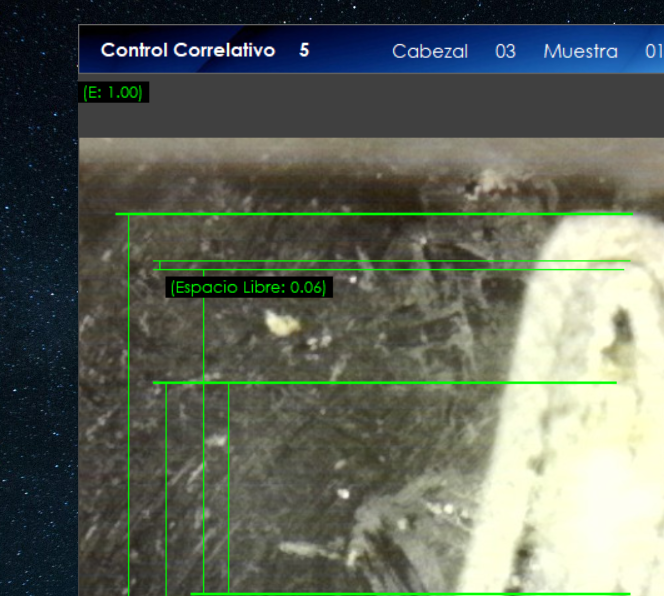This screenshot has height=596, width=664.
Task: Click the Cabezal label in header
Action: pos(429,51)
